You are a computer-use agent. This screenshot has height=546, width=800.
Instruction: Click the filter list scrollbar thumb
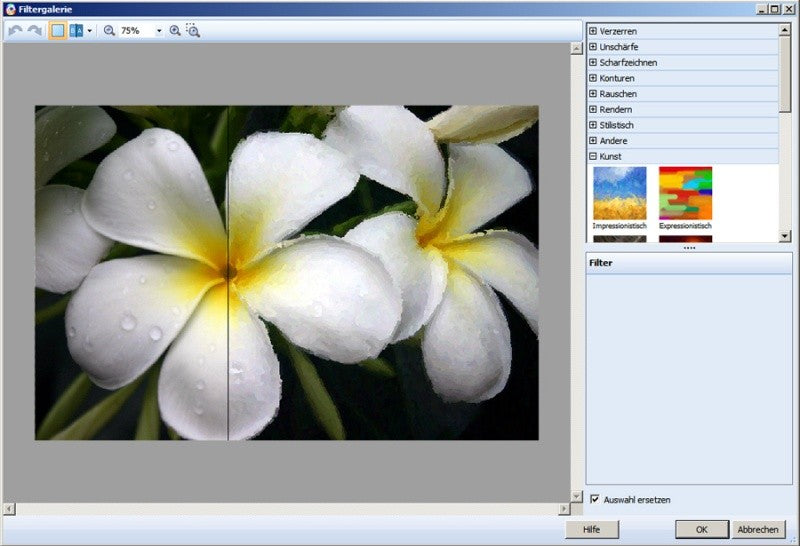coord(785,75)
